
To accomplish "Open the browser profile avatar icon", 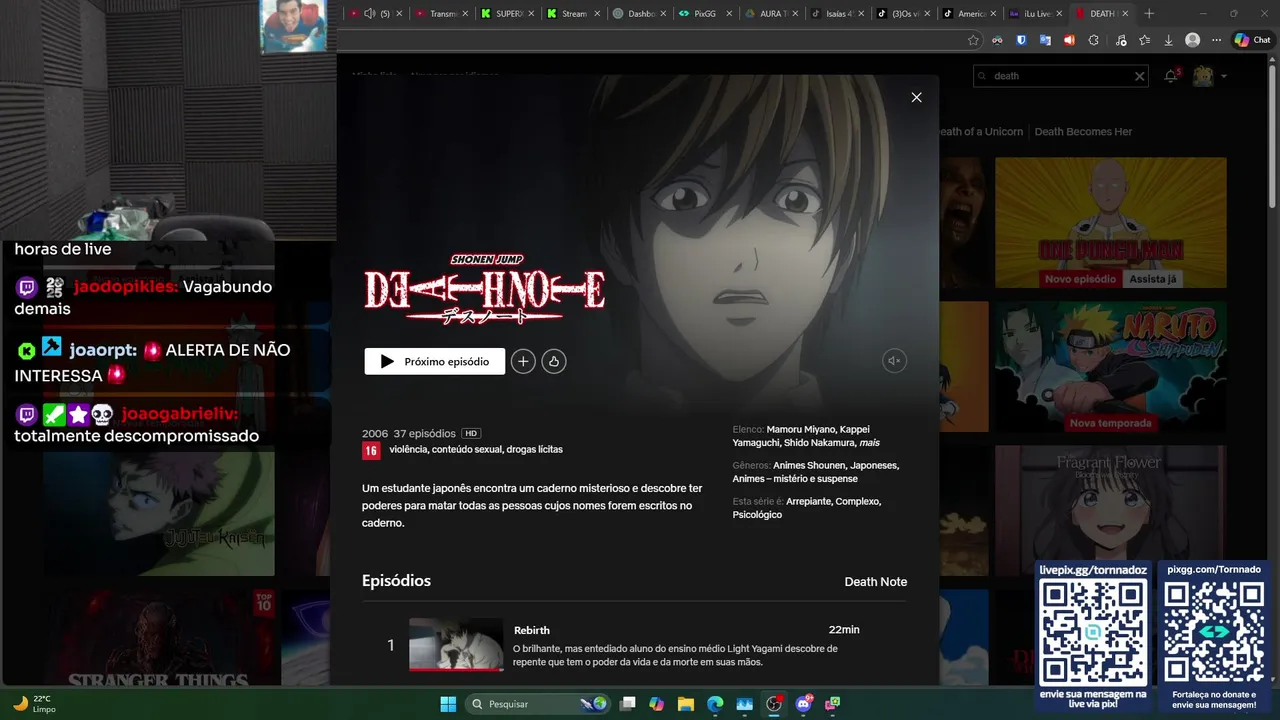I will pos(1192,40).
